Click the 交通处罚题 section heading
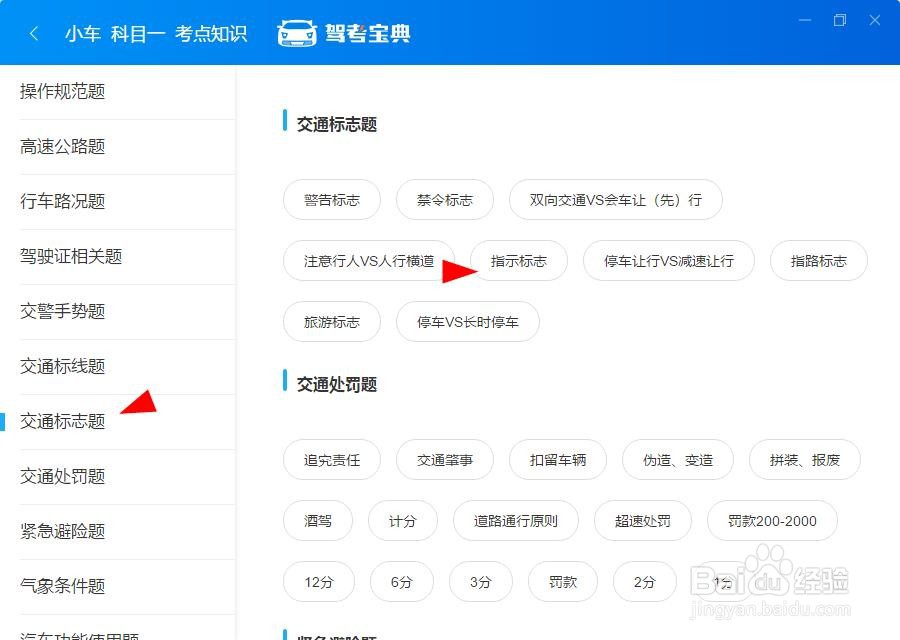The image size is (900, 640). click(337, 384)
